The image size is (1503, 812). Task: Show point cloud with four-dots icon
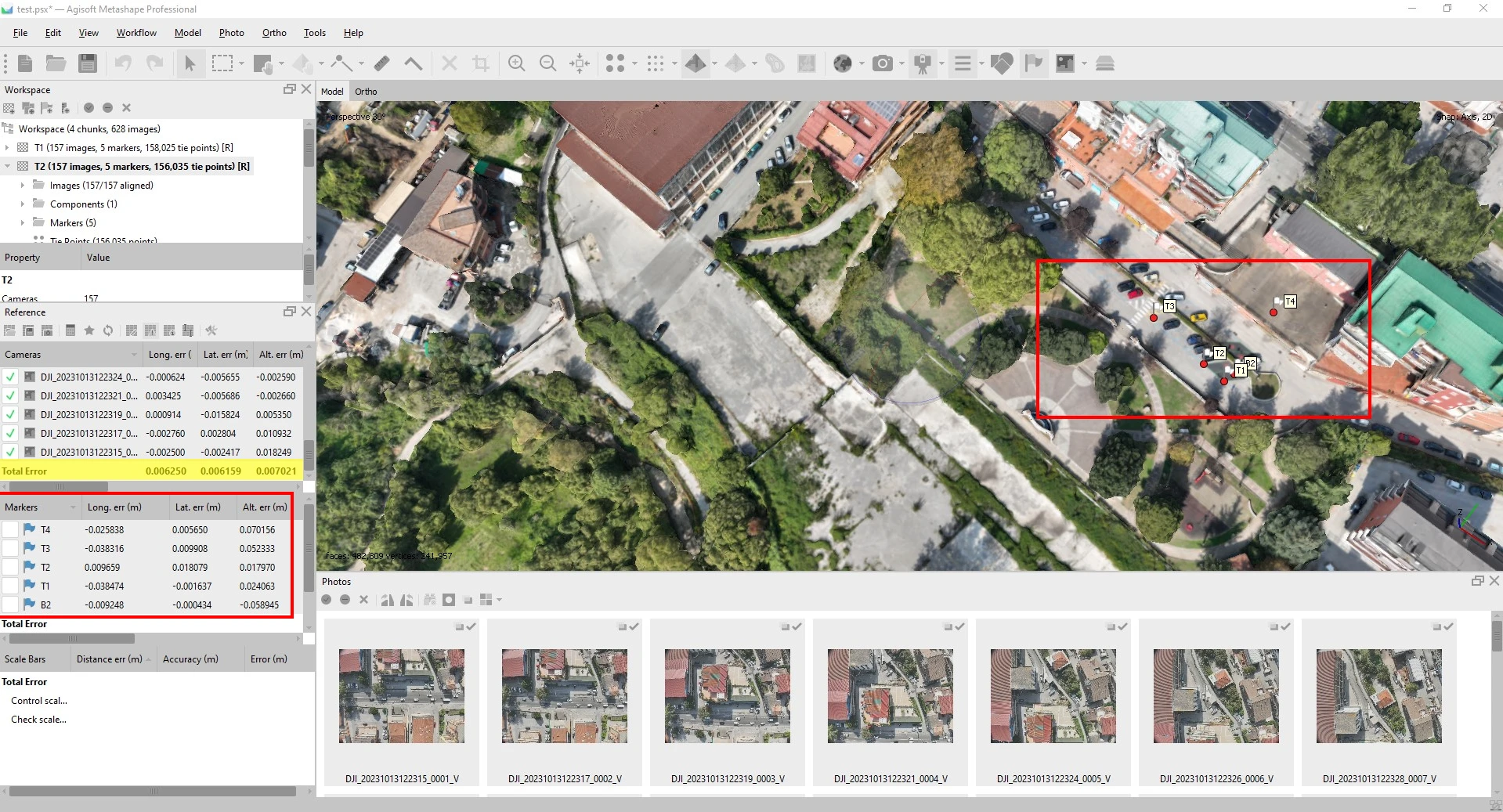(616, 63)
